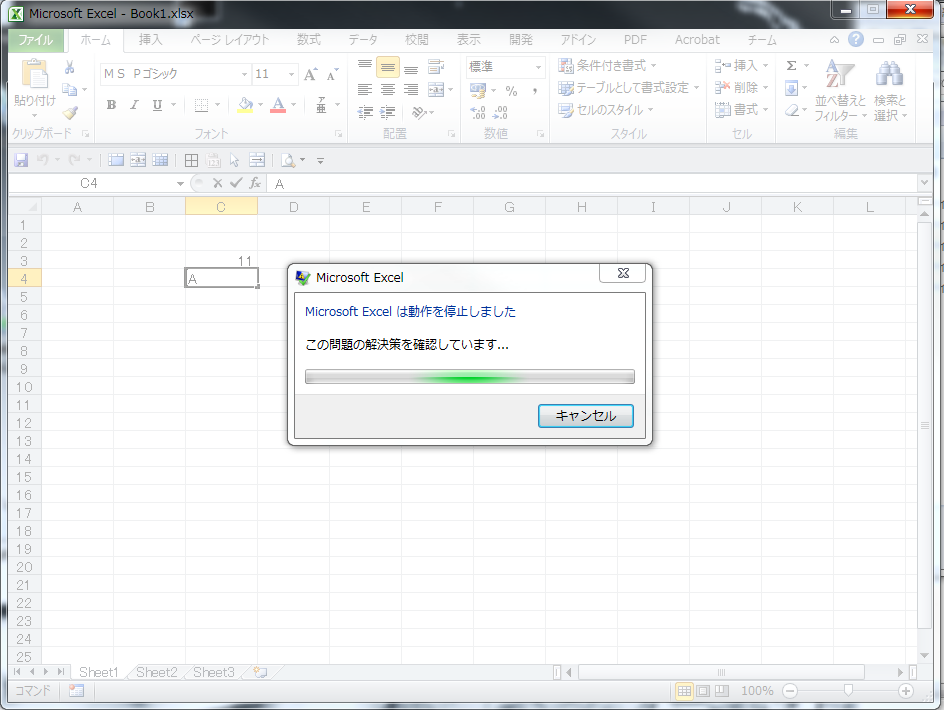
Task: Toggle left text alignment
Action: (365, 90)
